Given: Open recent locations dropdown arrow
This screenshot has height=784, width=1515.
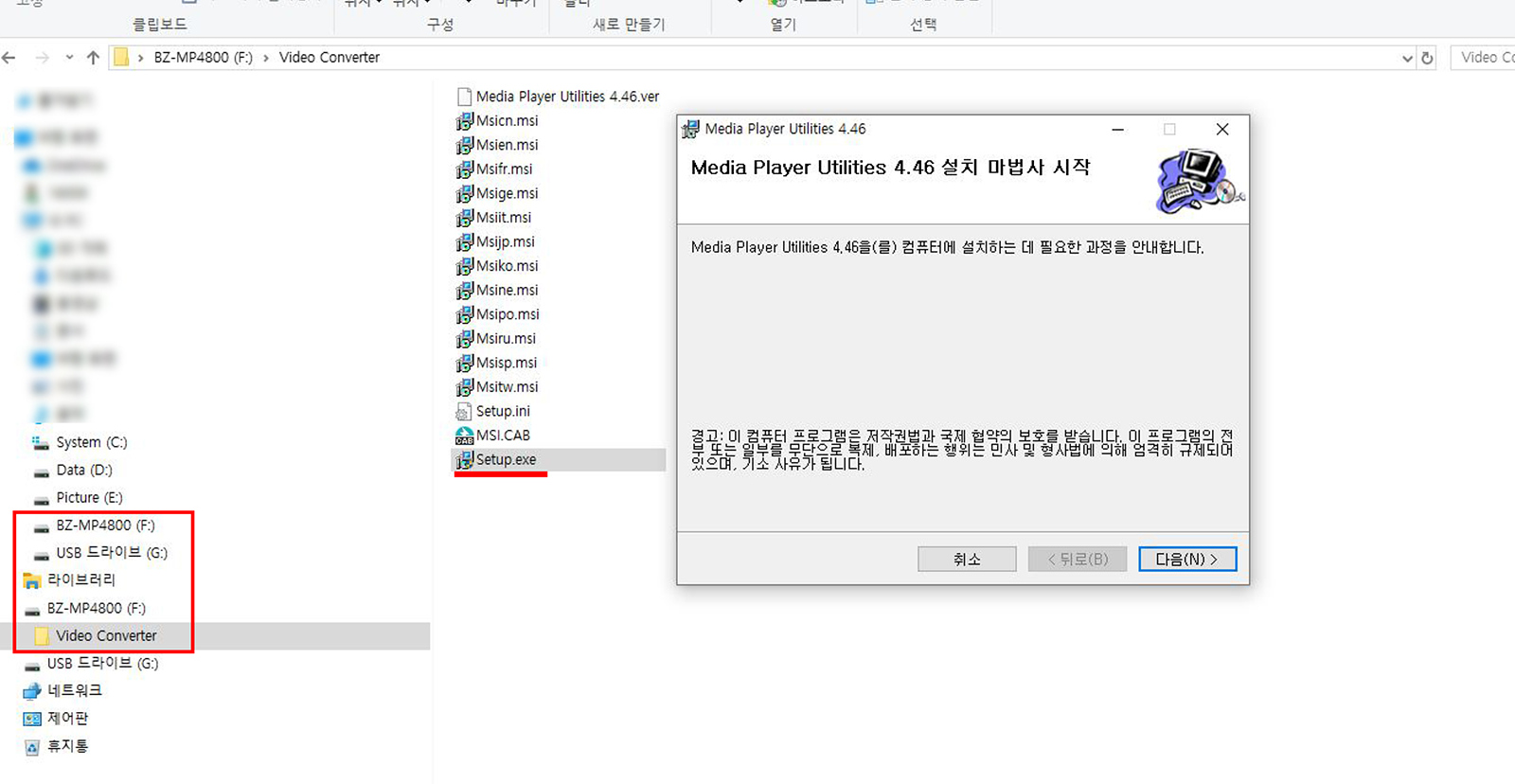Looking at the screenshot, I should point(69,58).
